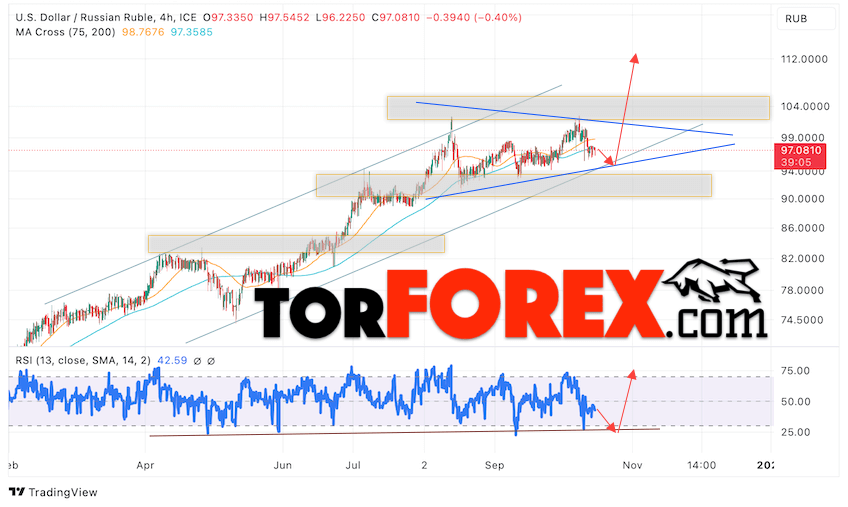Click the Jun label on time axis

click(283, 465)
